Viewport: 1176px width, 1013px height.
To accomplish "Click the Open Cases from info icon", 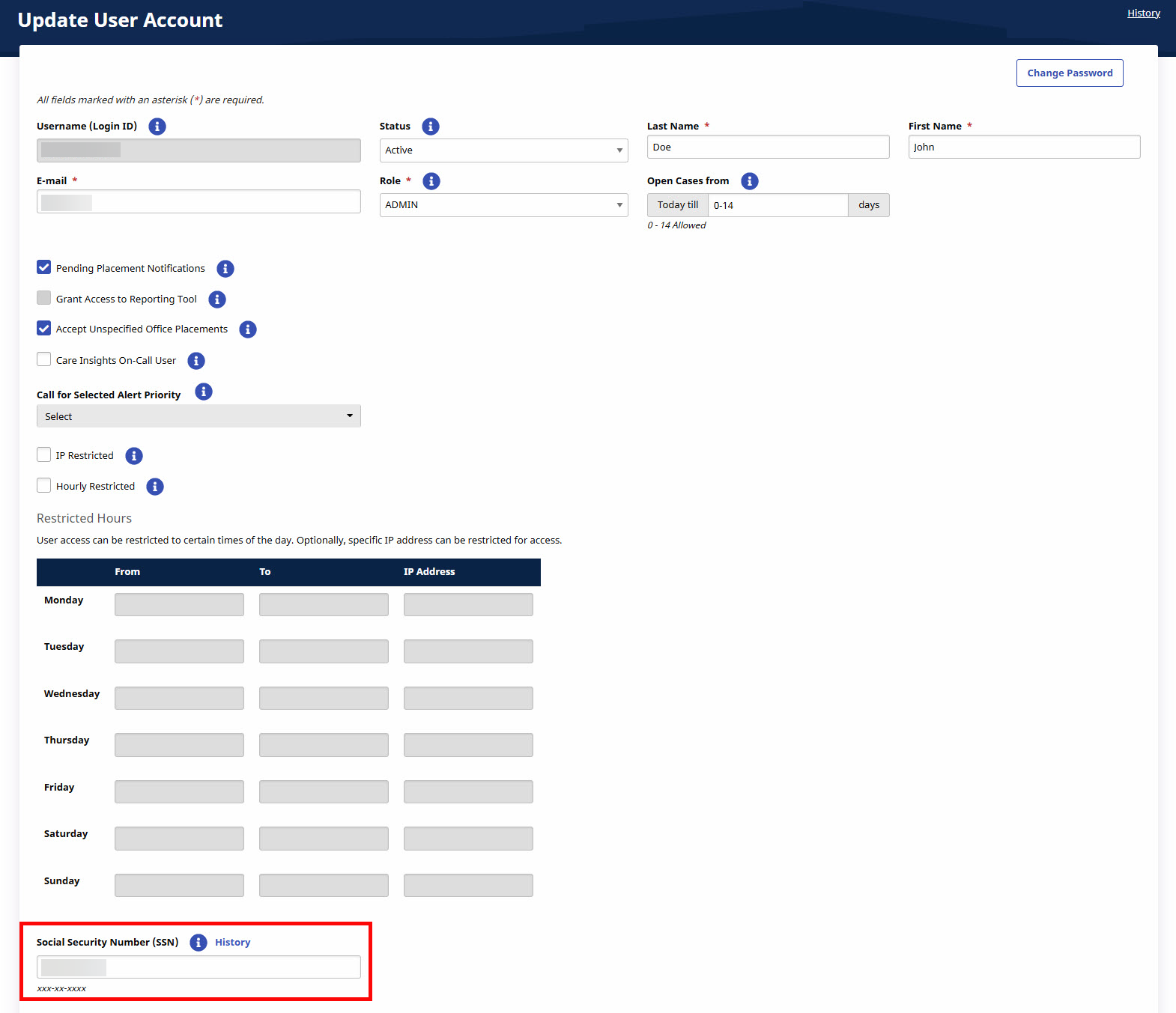I will [749, 181].
